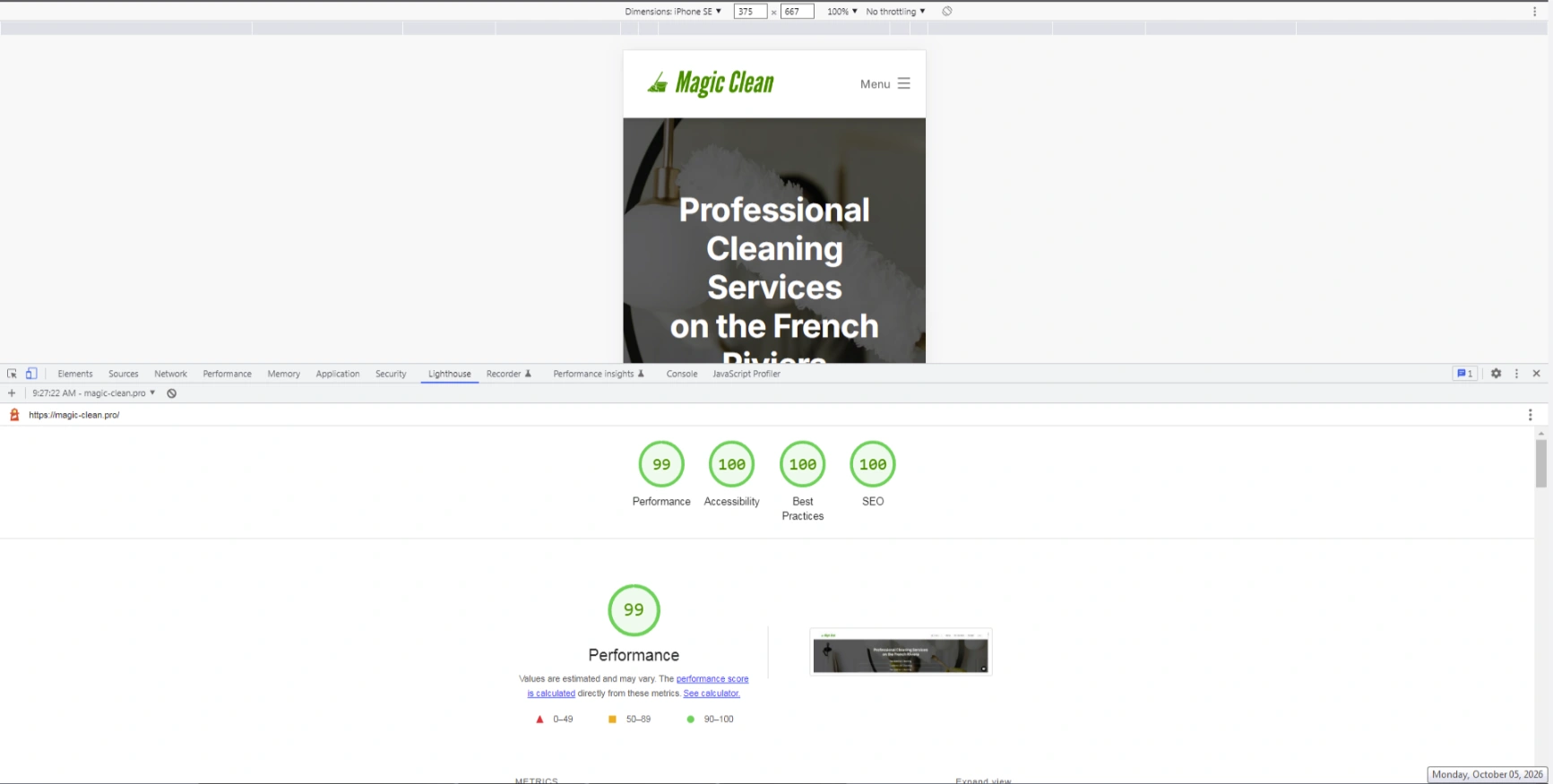Switch to the Elements tab
1553x784 pixels.
click(75, 374)
